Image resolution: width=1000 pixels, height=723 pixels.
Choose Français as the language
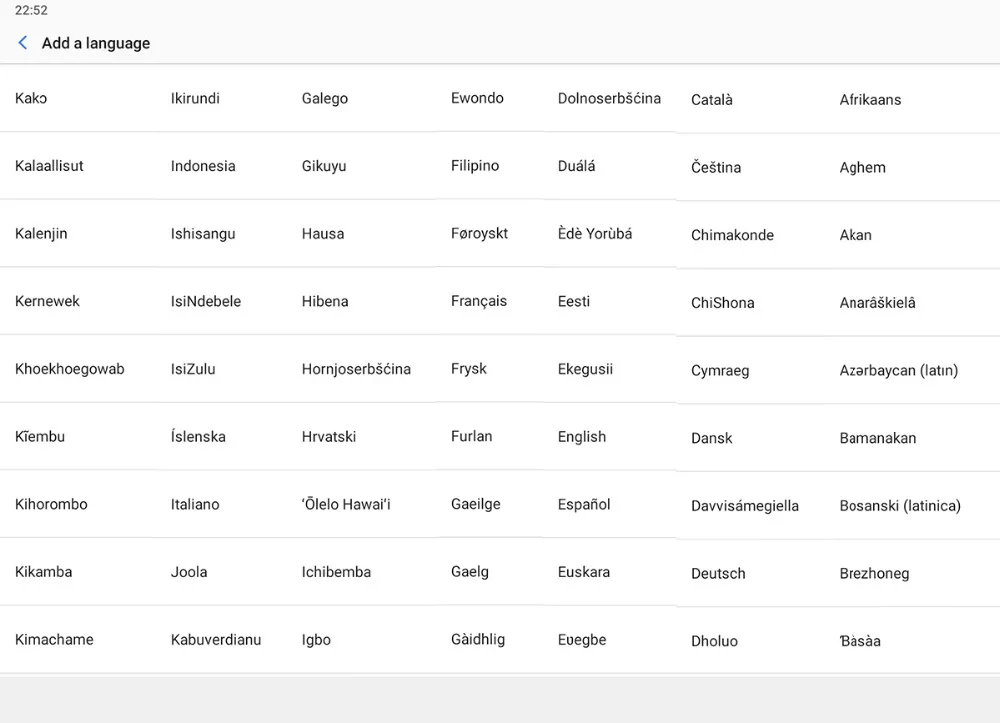pyautogui.click(x=479, y=301)
